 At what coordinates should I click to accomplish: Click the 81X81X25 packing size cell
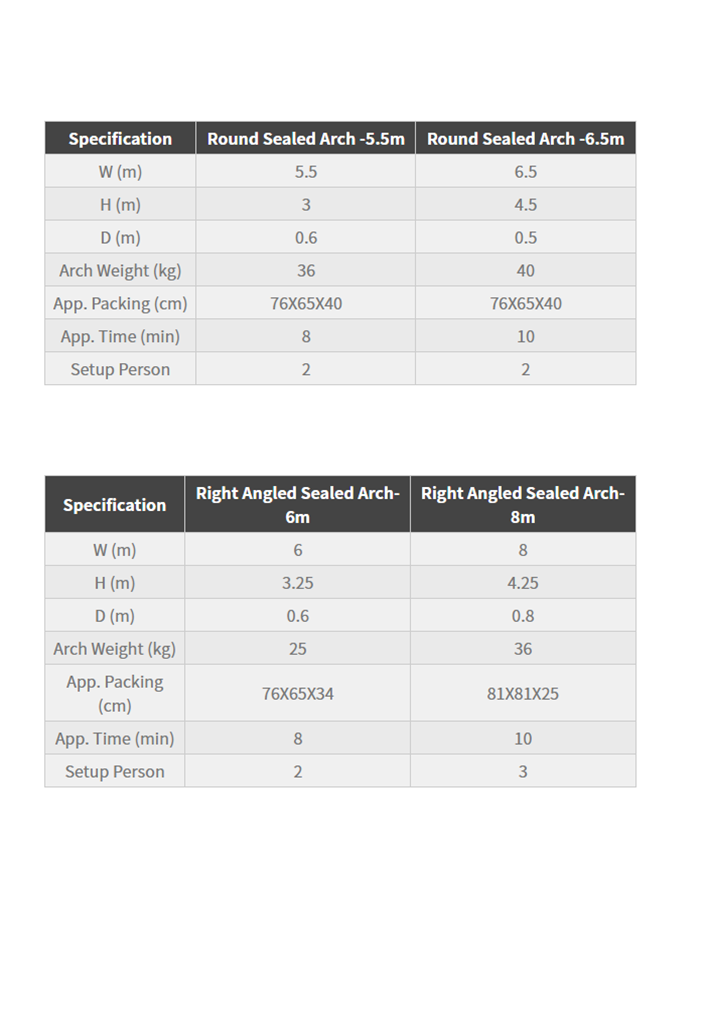pos(522,693)
